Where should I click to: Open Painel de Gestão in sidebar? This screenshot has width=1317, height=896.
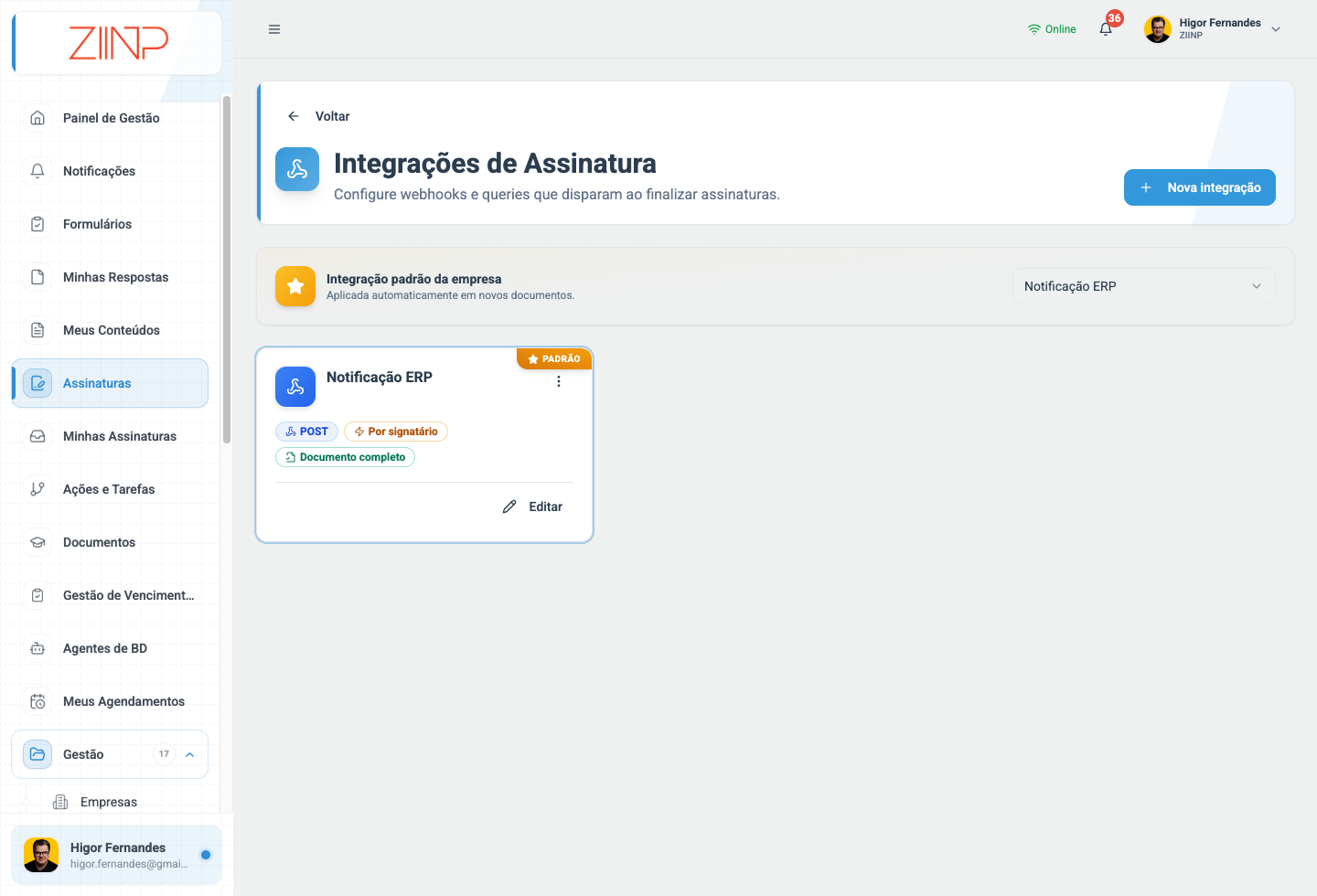[110, 118]
